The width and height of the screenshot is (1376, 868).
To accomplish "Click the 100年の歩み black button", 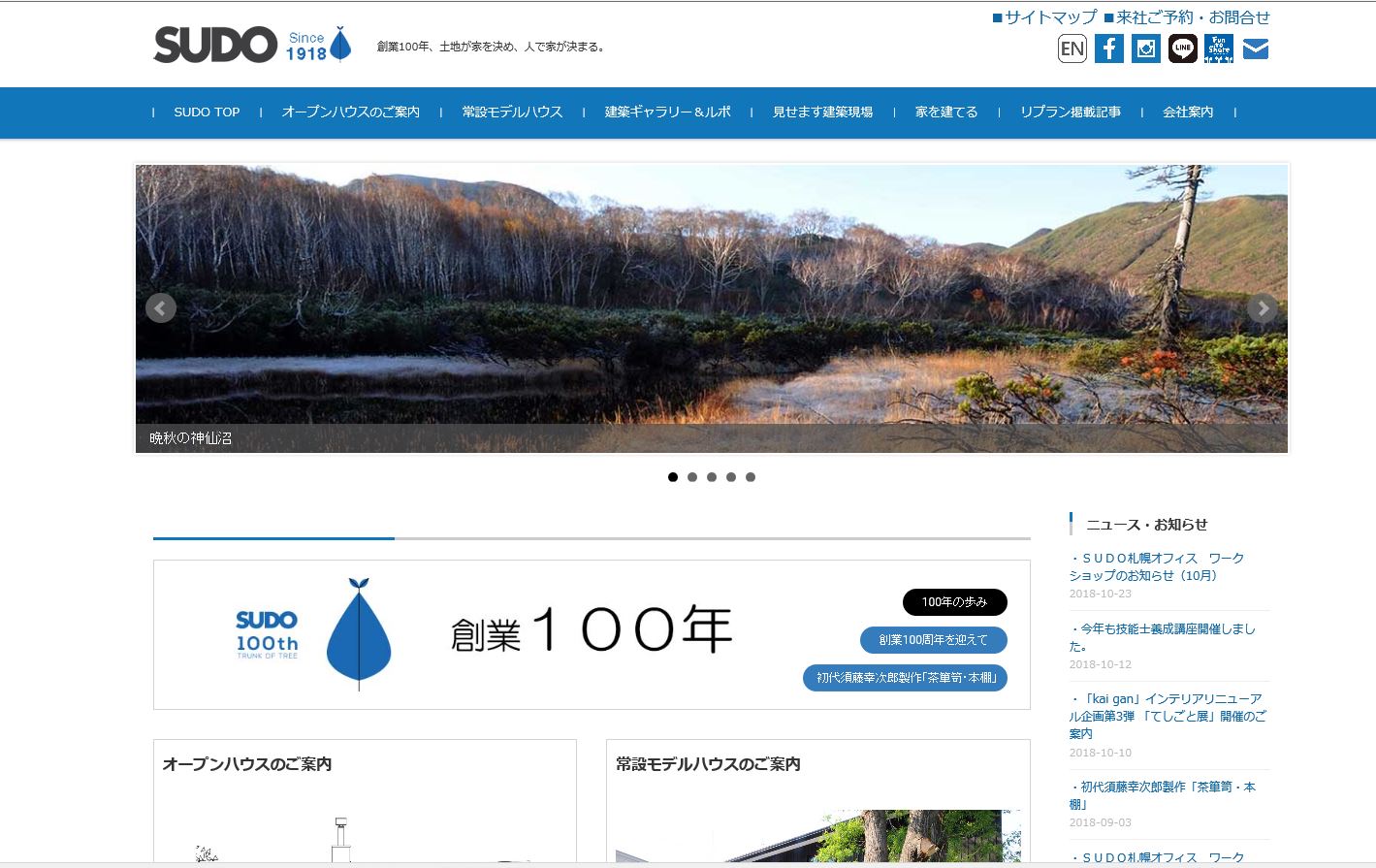I will 954,602.
